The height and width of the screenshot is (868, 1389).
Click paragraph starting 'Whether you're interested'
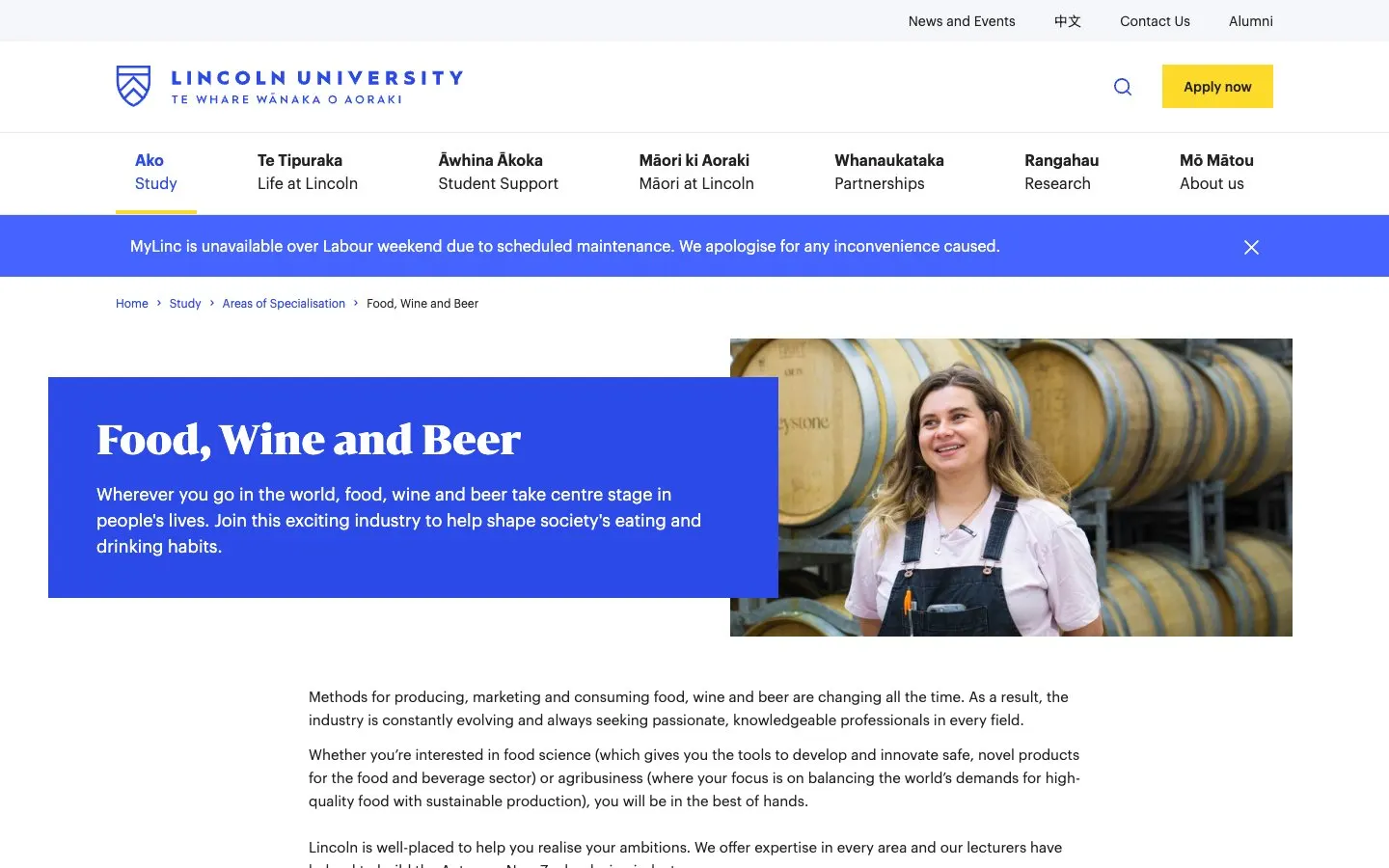694,778
